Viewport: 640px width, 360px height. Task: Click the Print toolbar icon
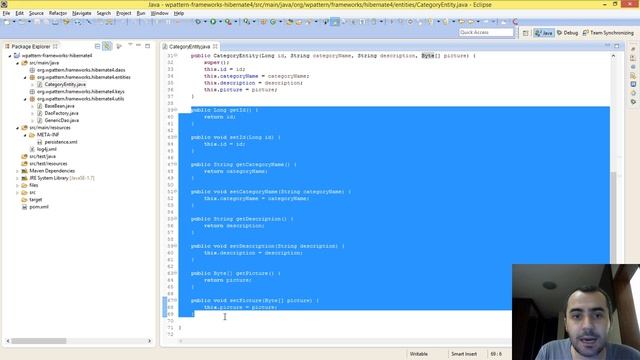tap(55, 22)
